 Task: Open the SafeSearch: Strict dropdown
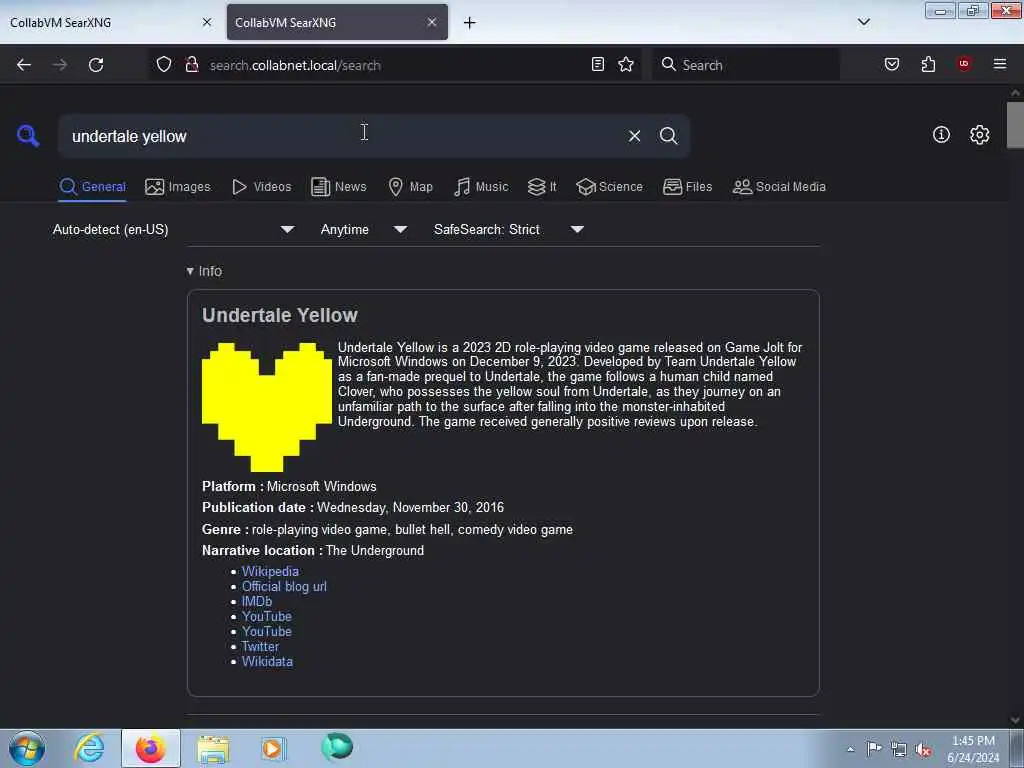coord(509,229)
